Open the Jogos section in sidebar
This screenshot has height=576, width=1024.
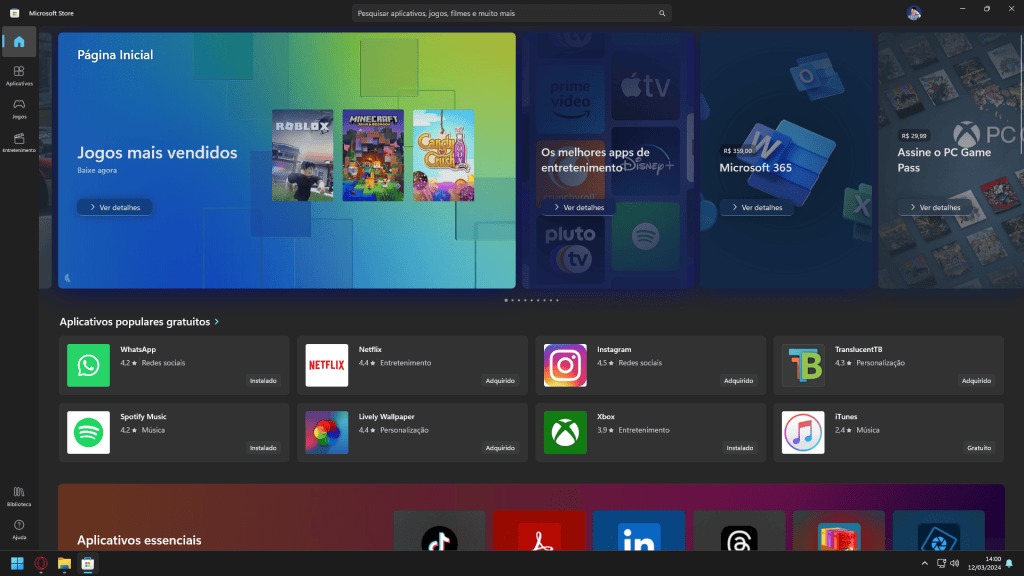click(x=19, y=108)
